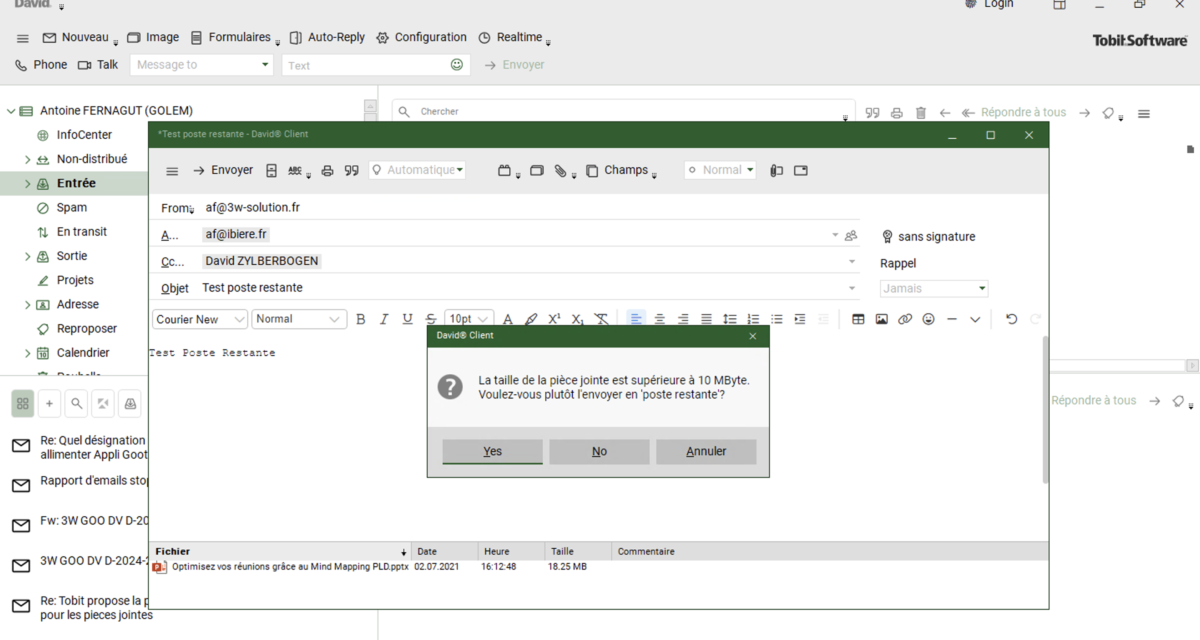This screenshot has height=640, width=1200.
Task: Open the 10pt font size dropdown
Action: pos(468,319)
